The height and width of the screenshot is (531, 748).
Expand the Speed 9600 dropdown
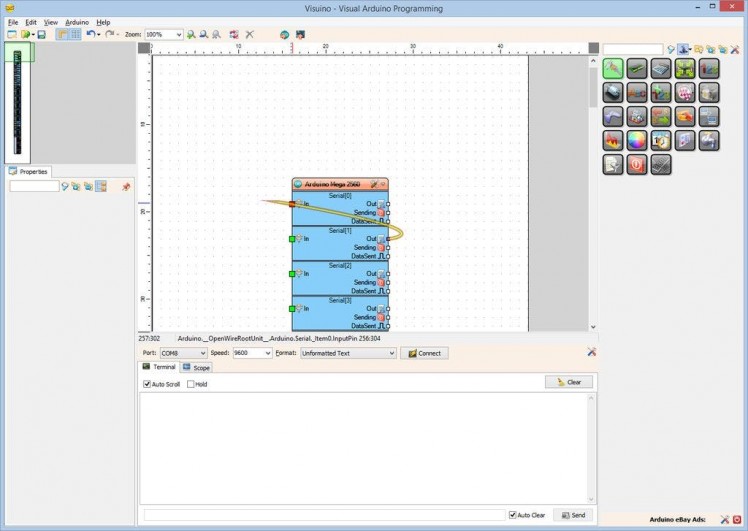click(x=252, y=353)
